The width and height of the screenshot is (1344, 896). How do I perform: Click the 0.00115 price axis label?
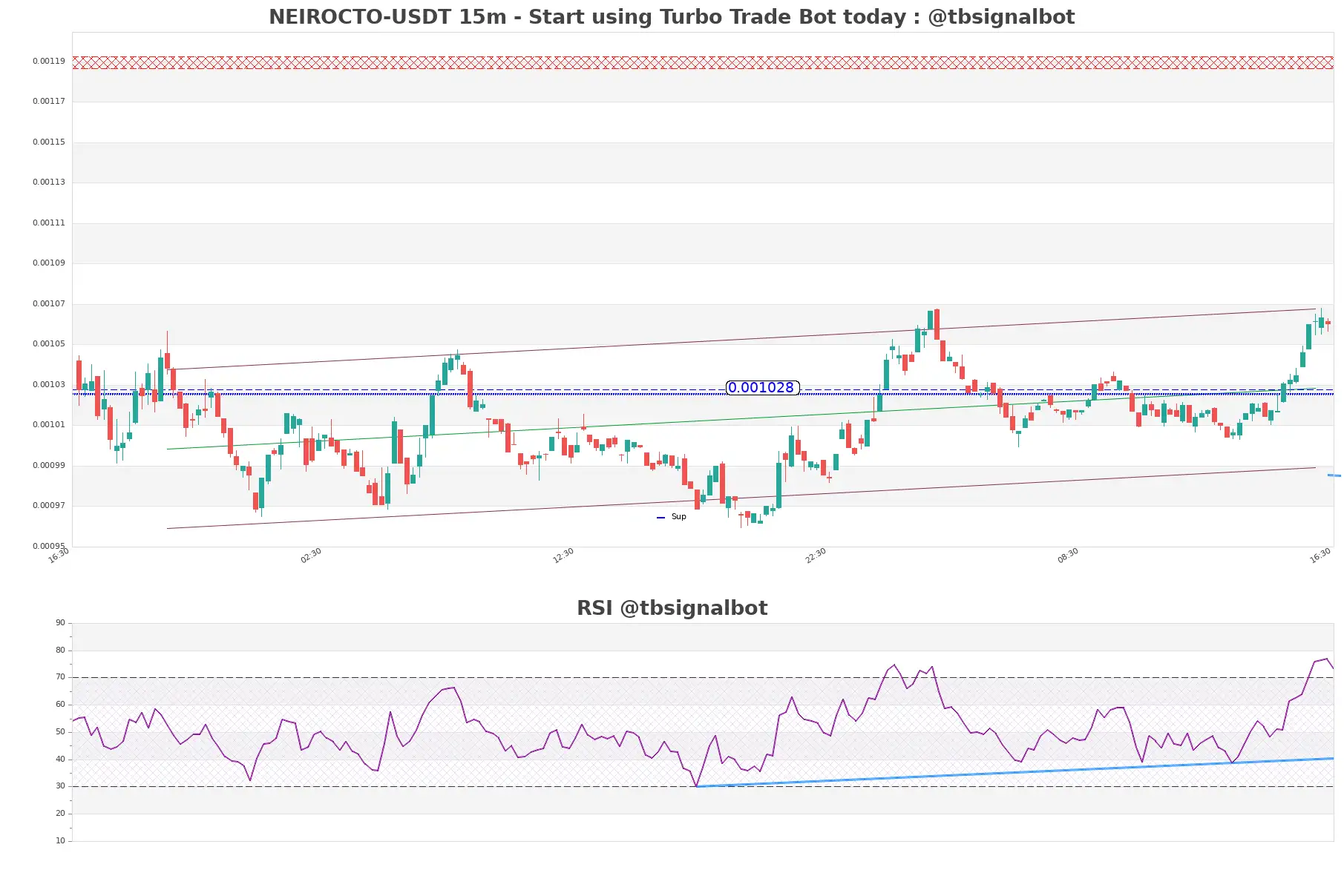click(x=49, y=142)
